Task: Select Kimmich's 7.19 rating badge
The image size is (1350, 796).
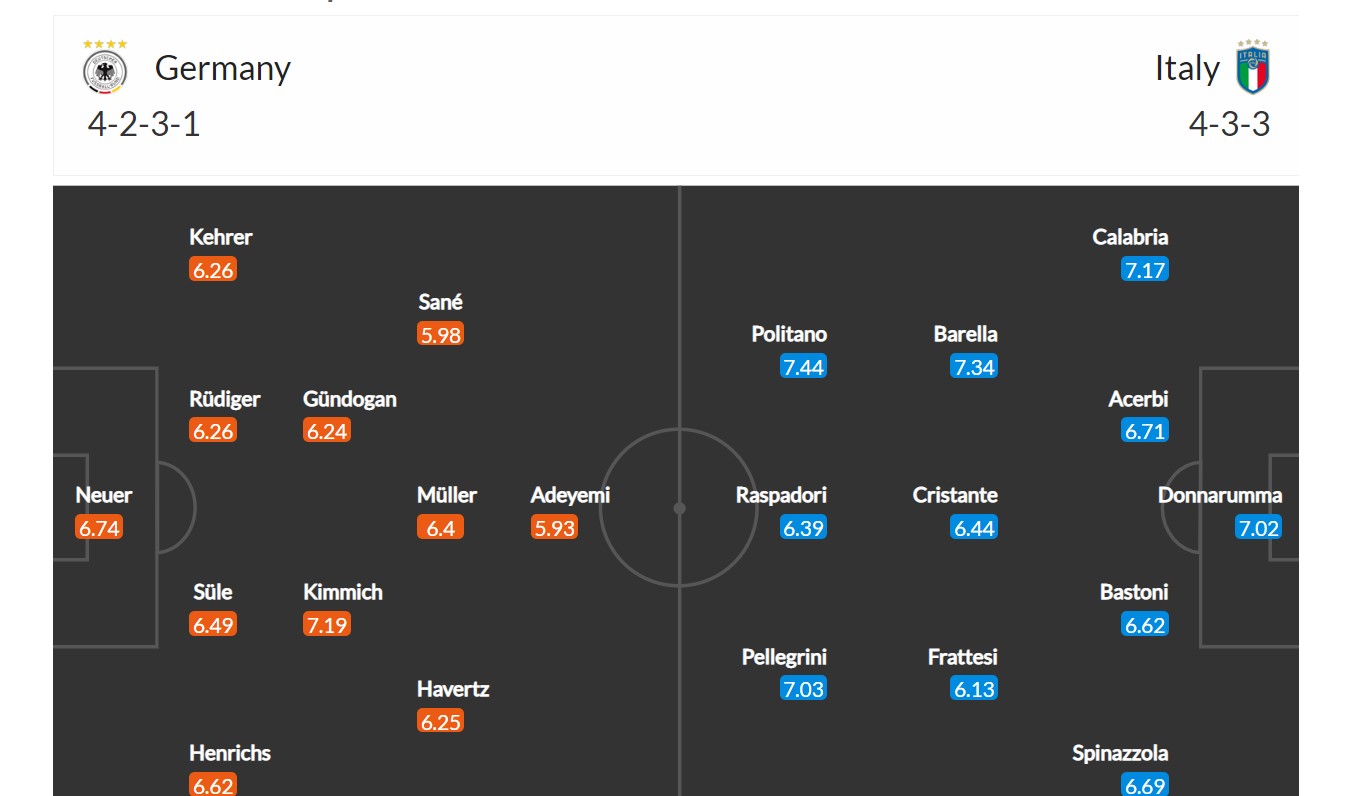Action: pos(327,625)
